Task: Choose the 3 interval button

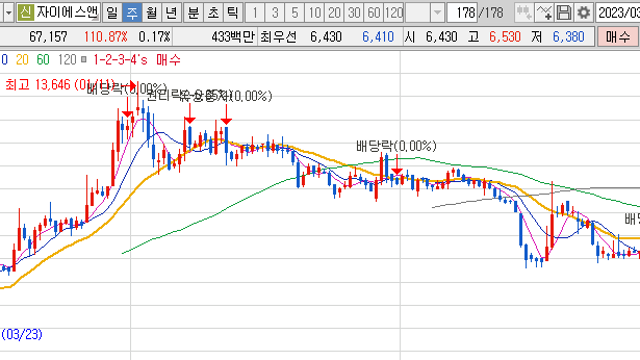Action: point(275,13)
